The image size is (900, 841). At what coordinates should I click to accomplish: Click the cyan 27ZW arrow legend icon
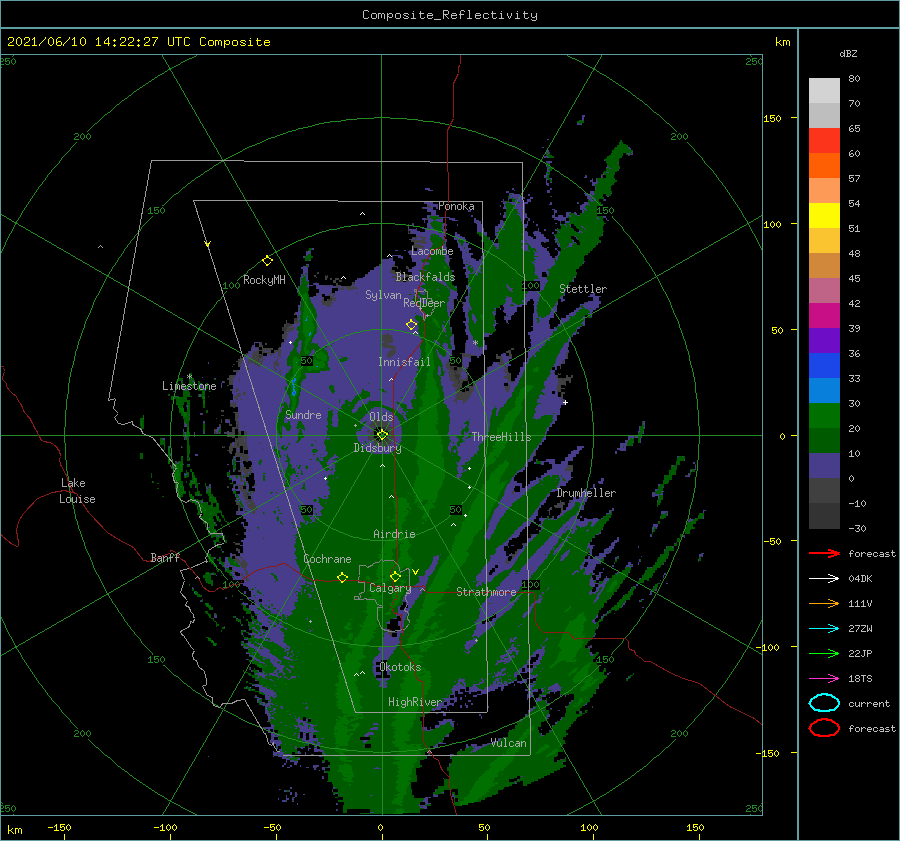coord(824,629)
